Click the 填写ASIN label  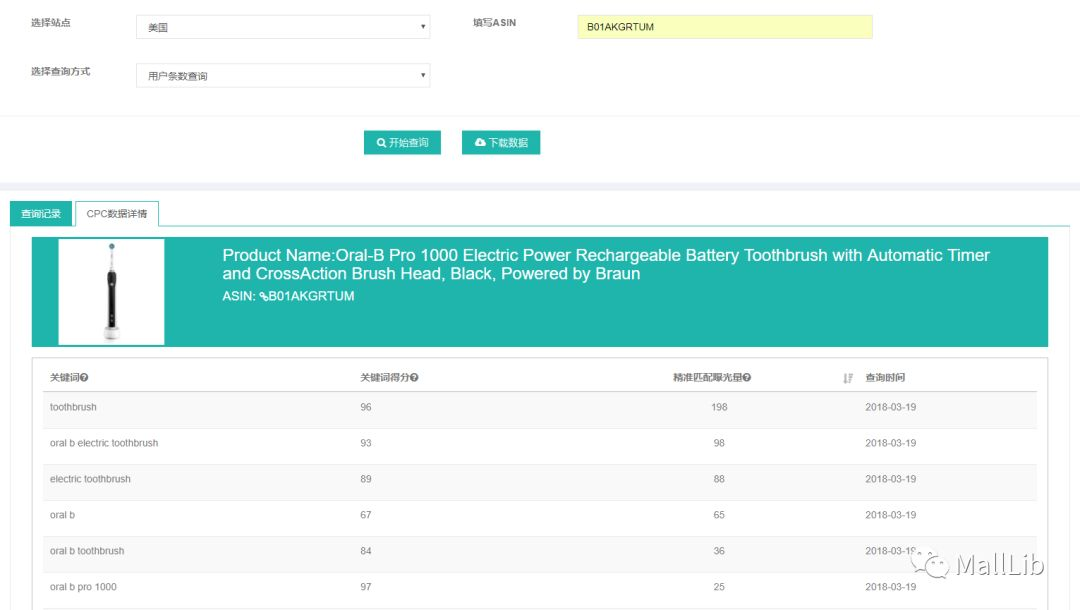[494, 23]
